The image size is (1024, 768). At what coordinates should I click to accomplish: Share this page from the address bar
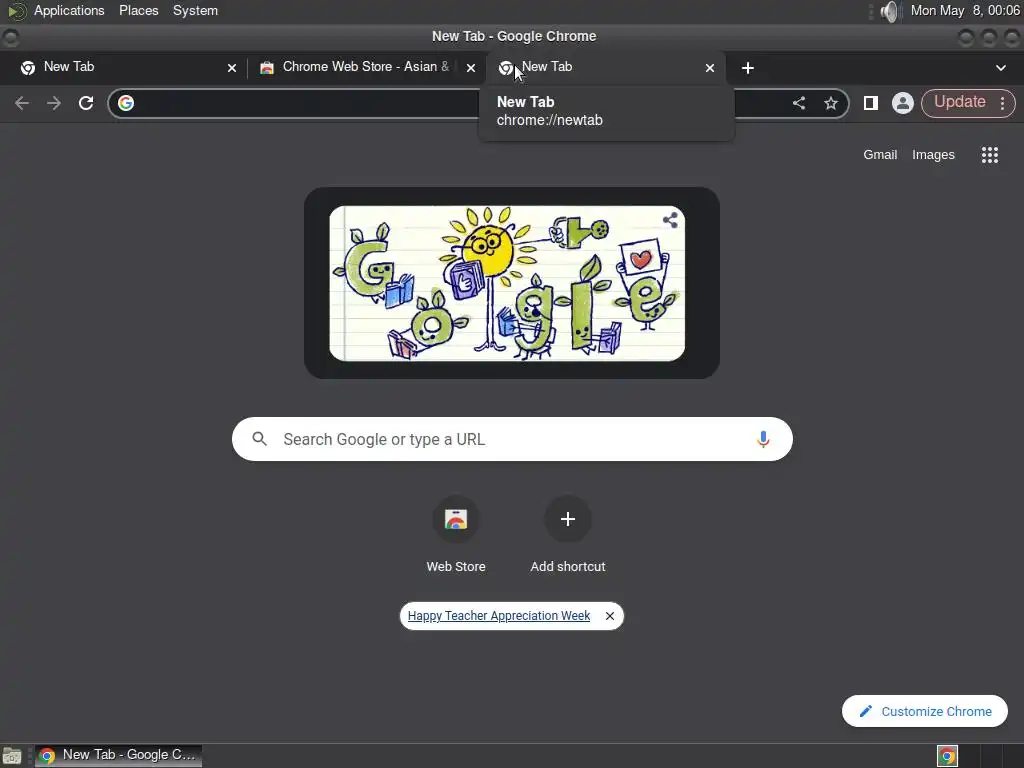799,103
